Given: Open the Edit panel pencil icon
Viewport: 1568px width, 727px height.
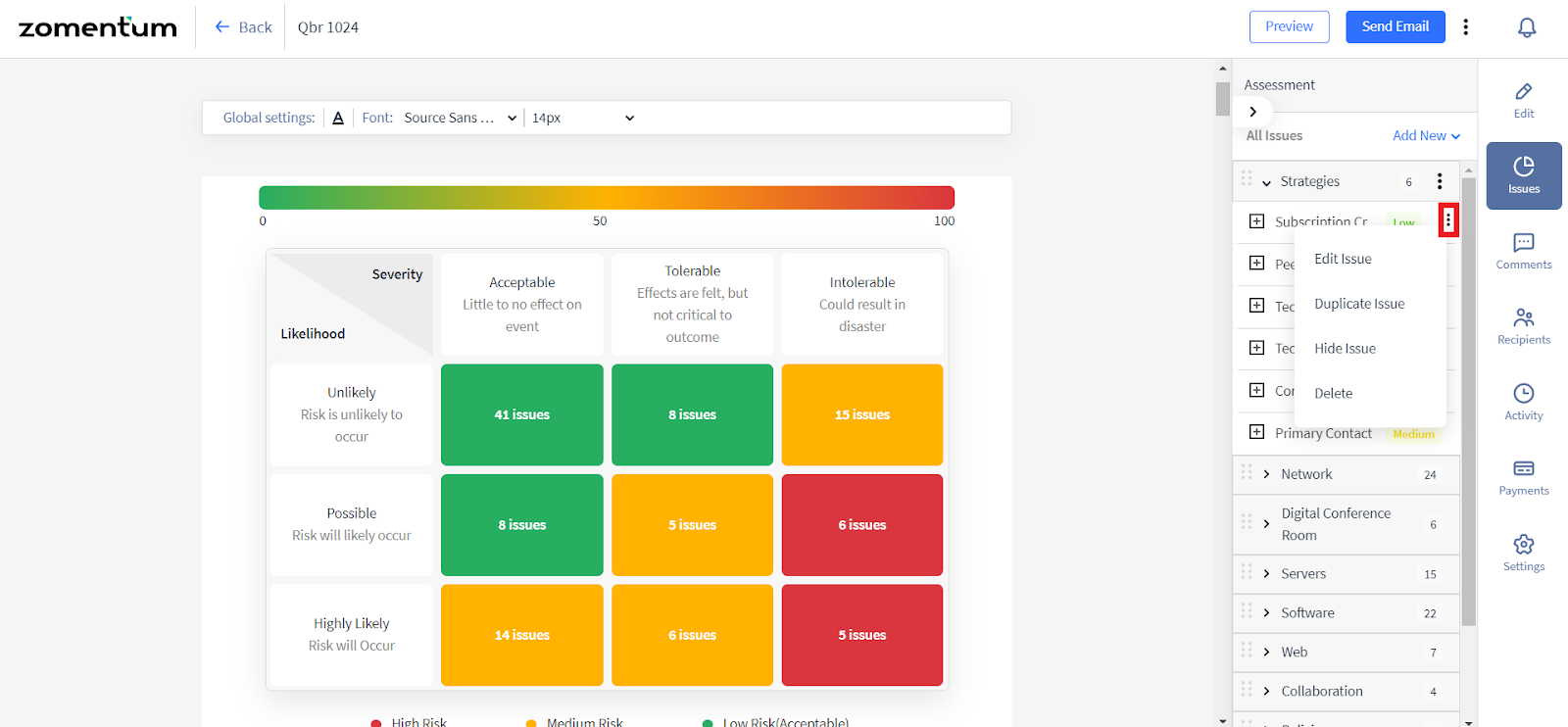Looking at the screenshot, I should point(1524,91).
